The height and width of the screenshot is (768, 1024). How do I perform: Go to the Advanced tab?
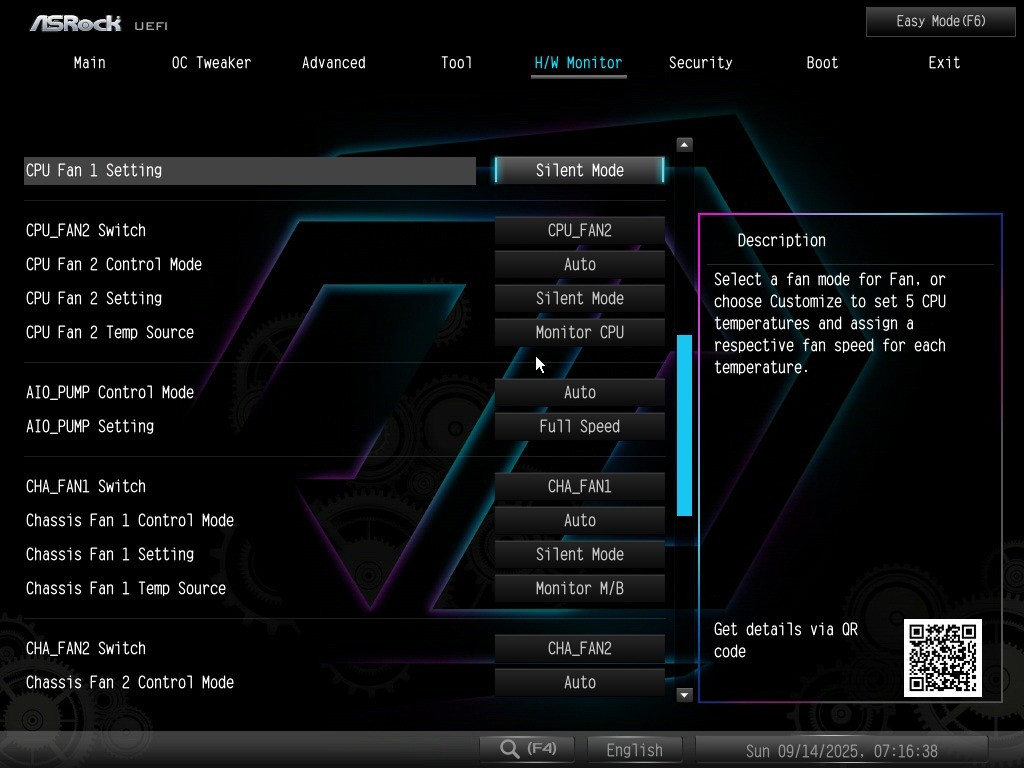pos(333,63)
